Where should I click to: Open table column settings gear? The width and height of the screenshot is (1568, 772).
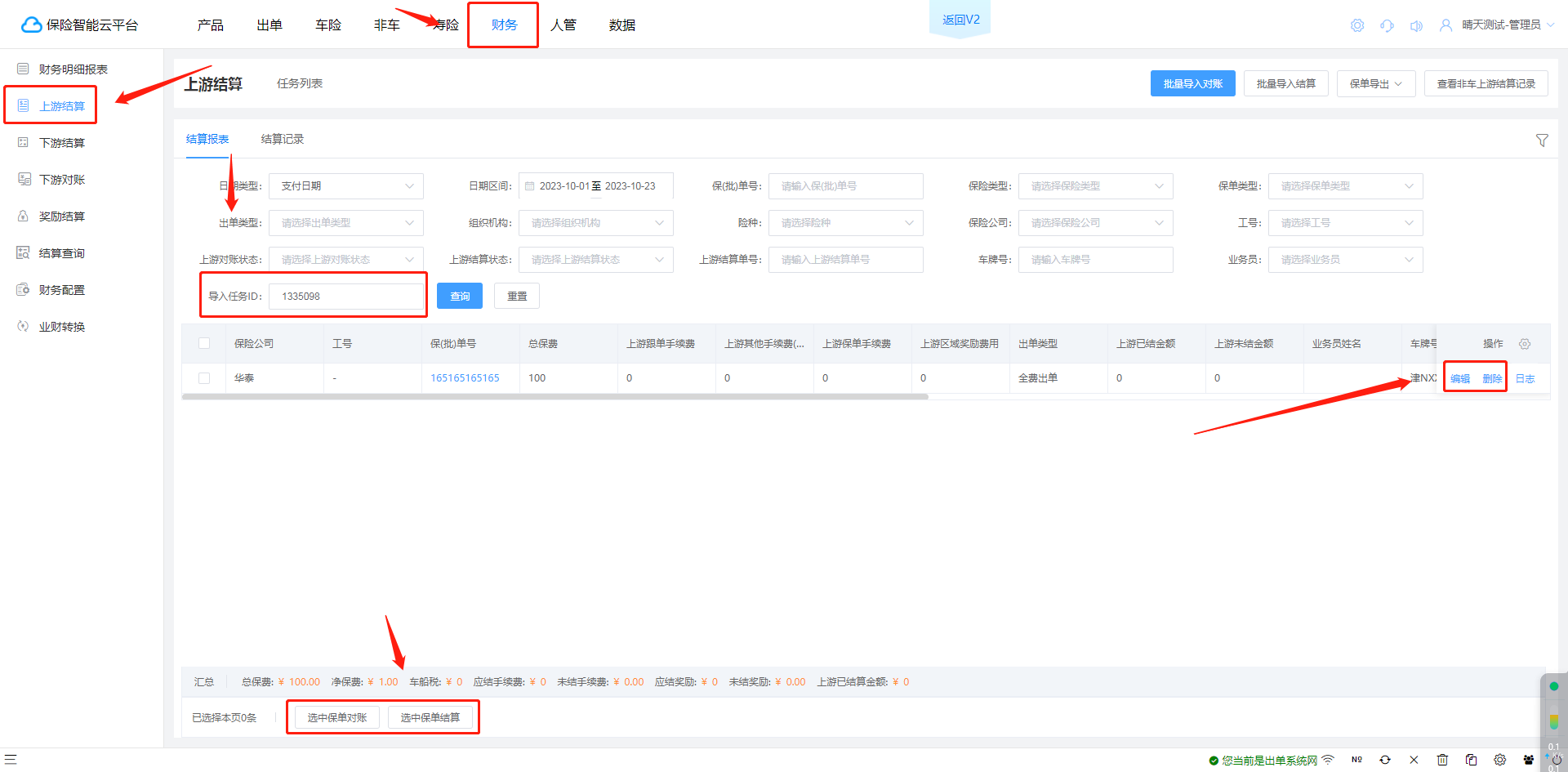(1525, 344)
